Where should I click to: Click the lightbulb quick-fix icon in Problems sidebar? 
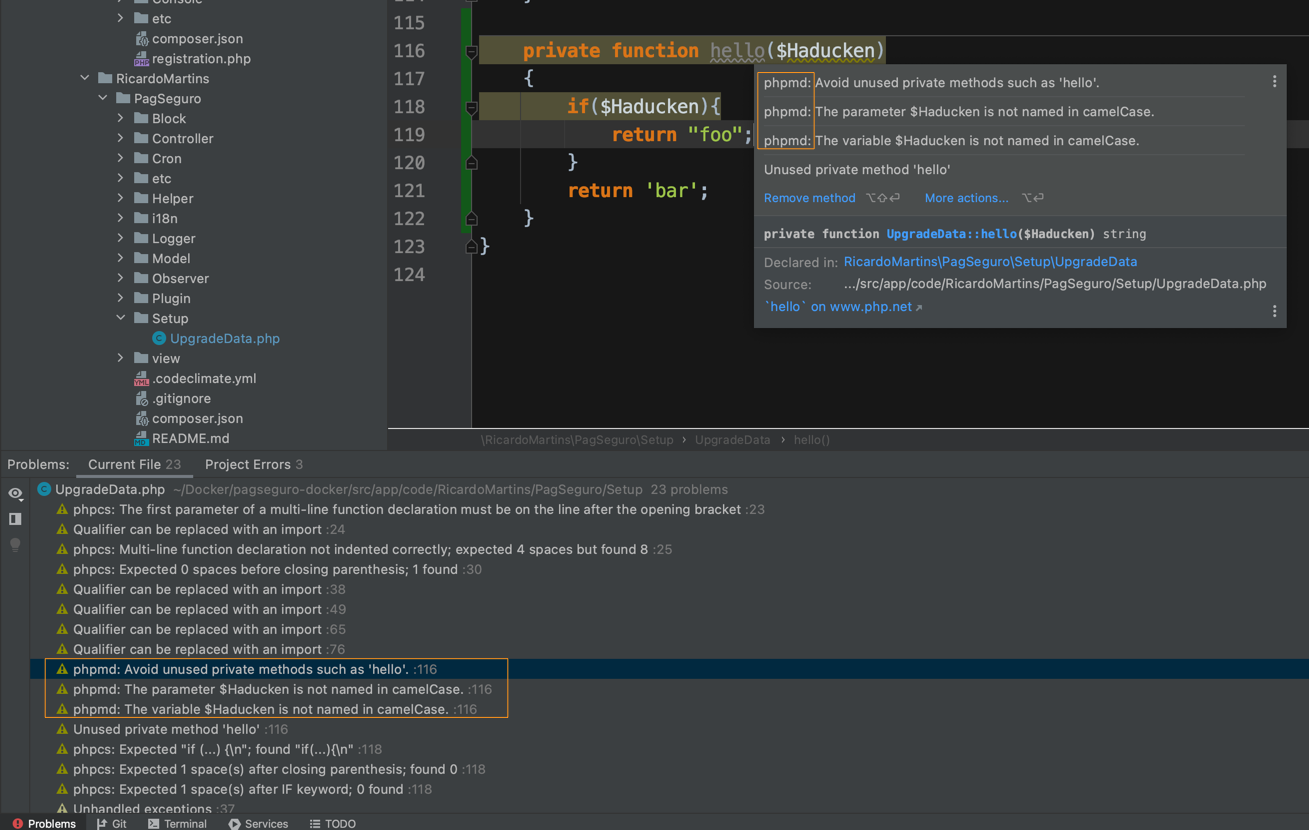pyautogui.click(x=15, y=545)
